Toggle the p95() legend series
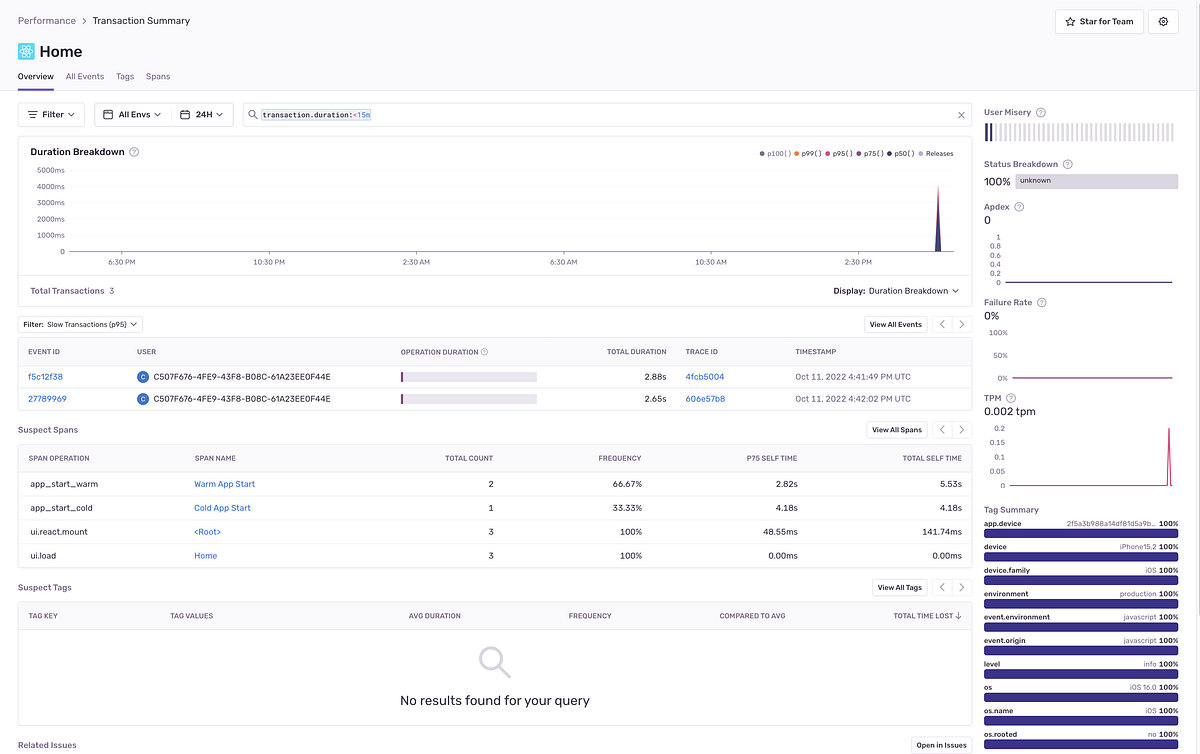1200x754 pixels. click(x=838, y=154)
